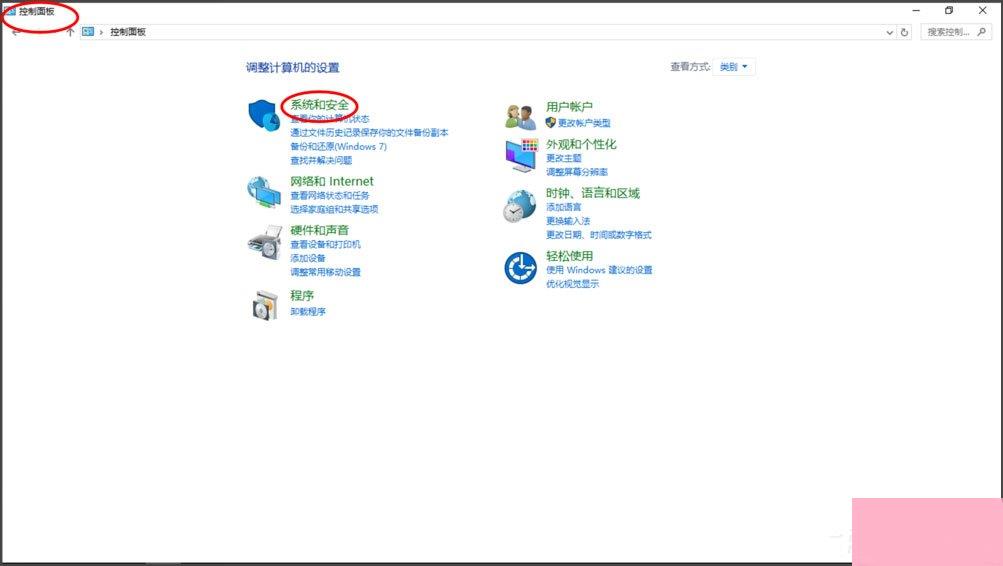
Task: Click the up arrow navigation button
Action: click(70, 32)
